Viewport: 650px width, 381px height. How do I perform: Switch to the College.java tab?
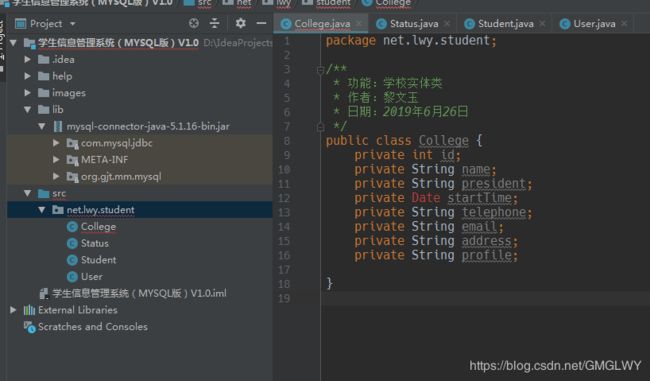[322, 24]
